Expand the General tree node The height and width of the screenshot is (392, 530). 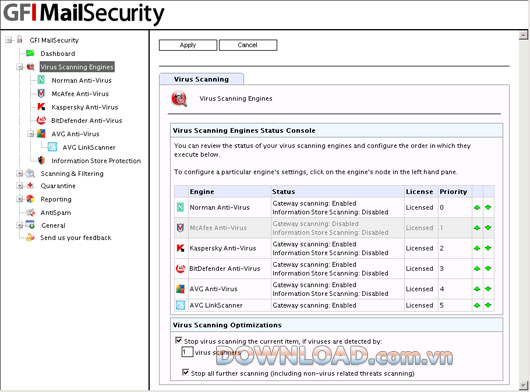pos(20,225)
